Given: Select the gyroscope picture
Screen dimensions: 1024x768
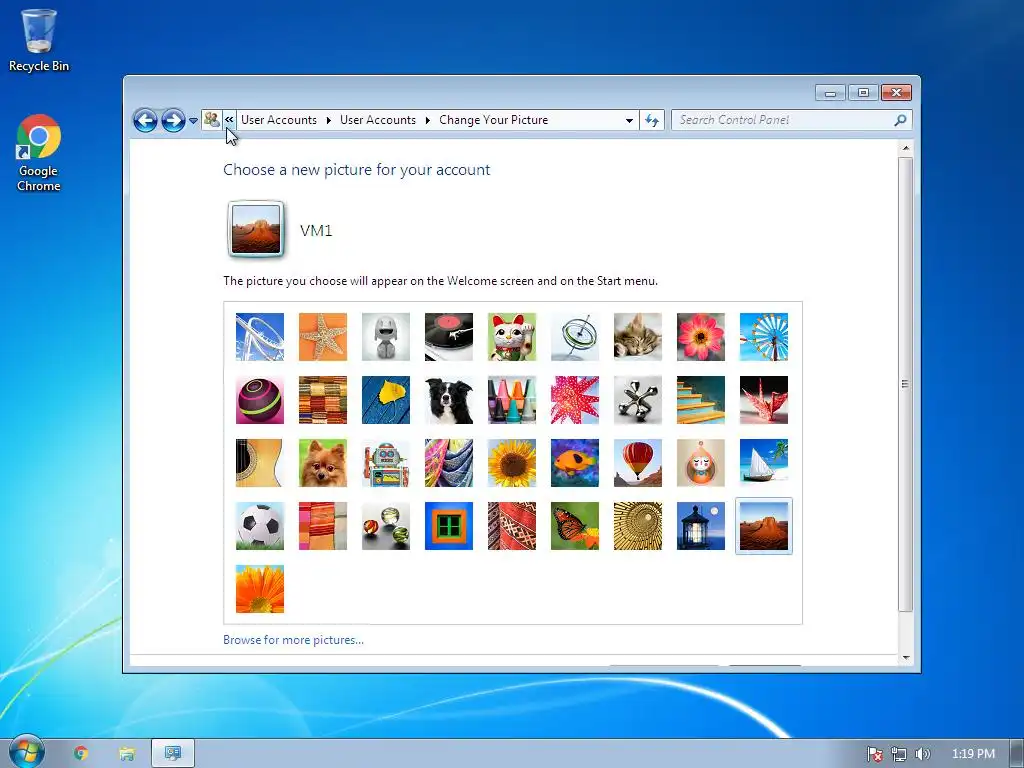Looking at the screenshot, I should [575, 337].
